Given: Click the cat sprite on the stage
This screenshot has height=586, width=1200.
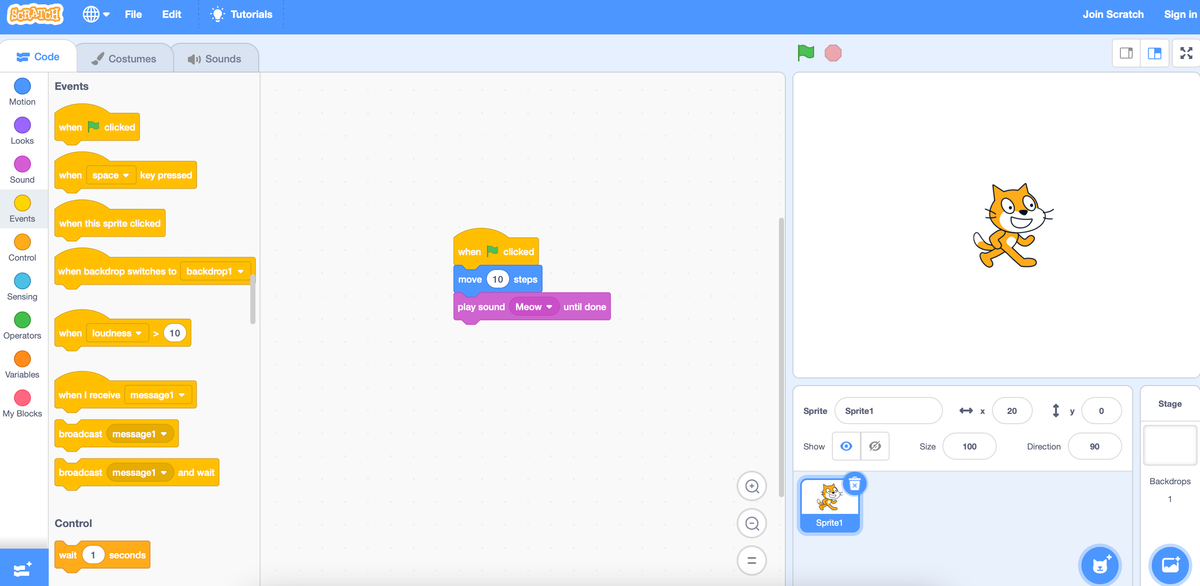Looking at the screenshot, I should (x=1011, y=225).
